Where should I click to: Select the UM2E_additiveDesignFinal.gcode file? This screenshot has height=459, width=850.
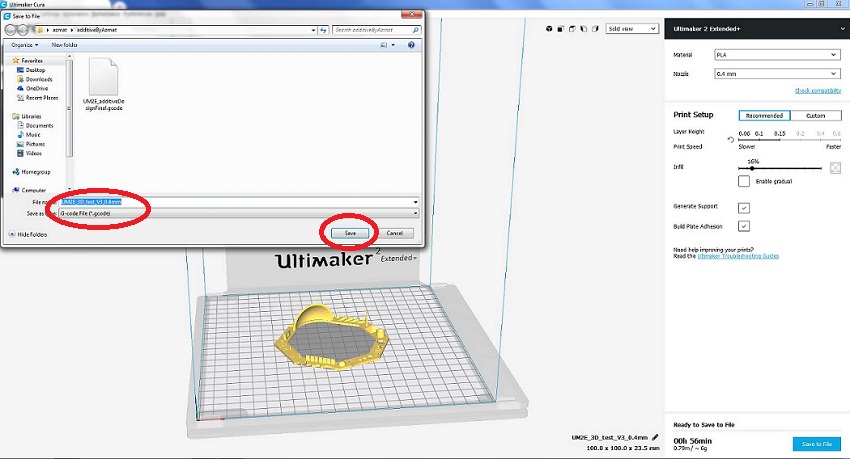(103, 85)
